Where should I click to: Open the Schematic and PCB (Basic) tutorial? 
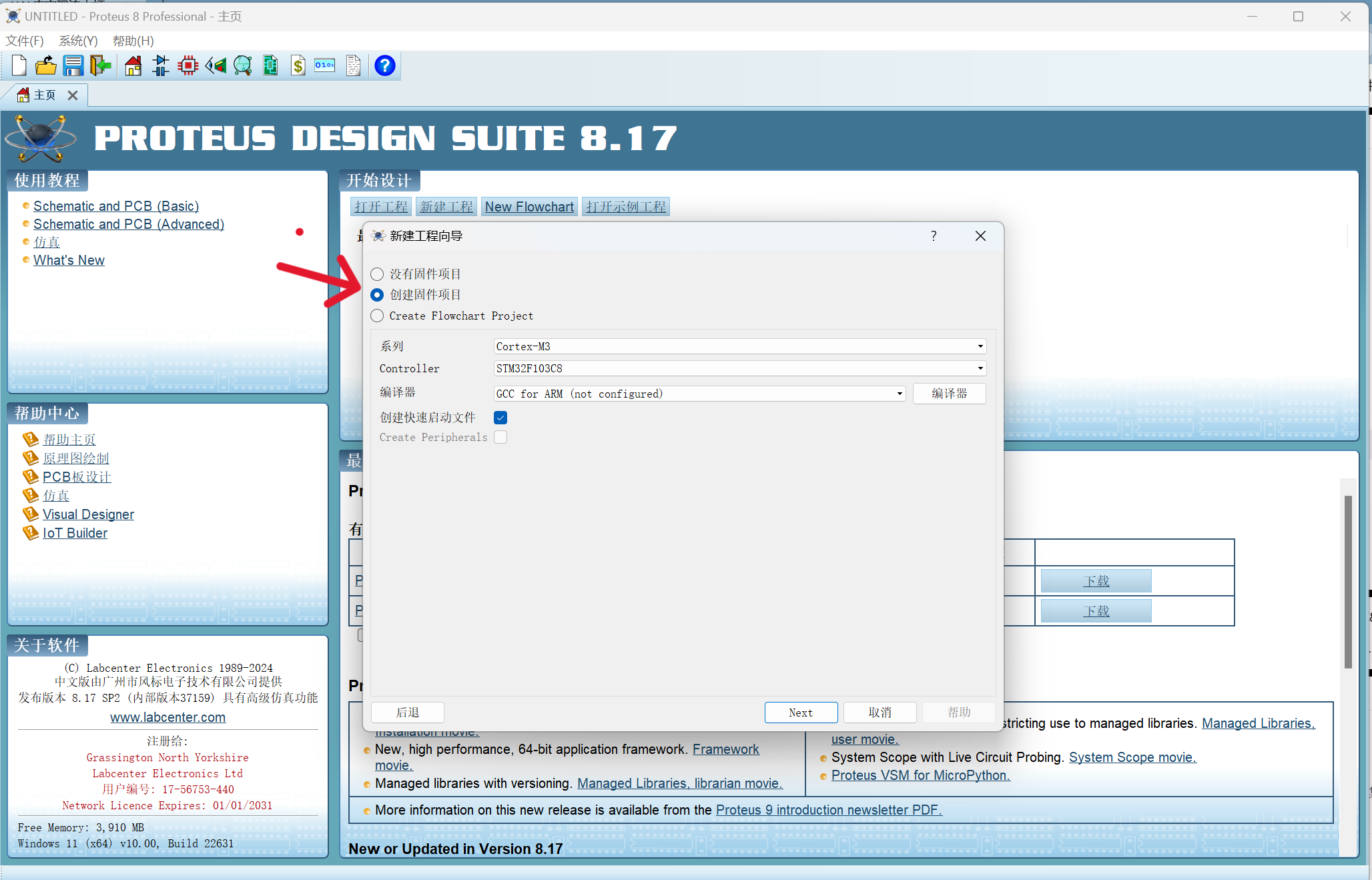pyautogui.click(x=116, y=206)
